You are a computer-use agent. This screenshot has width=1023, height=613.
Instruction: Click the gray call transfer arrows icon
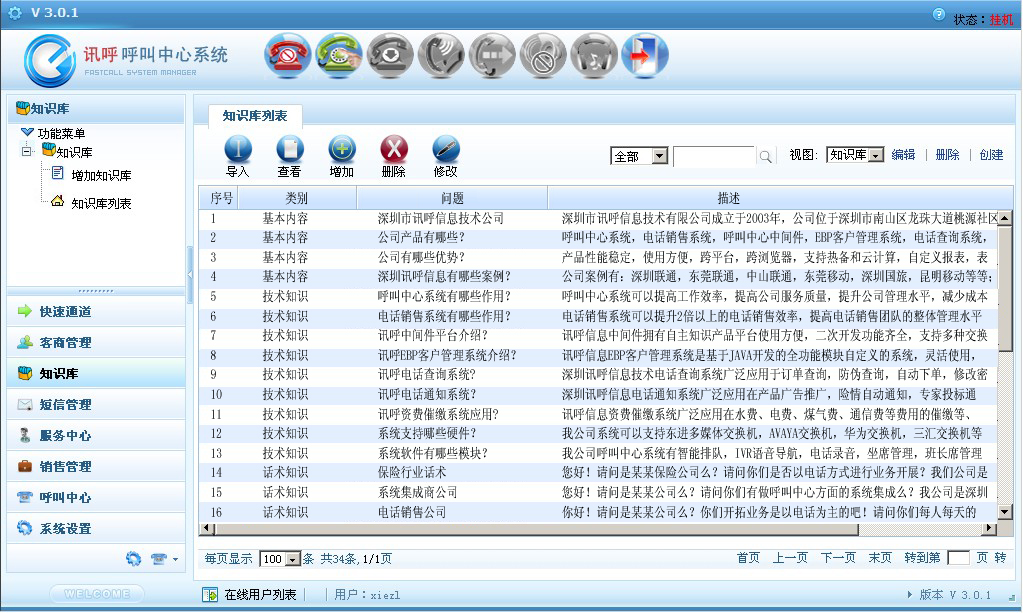(491, 56)
